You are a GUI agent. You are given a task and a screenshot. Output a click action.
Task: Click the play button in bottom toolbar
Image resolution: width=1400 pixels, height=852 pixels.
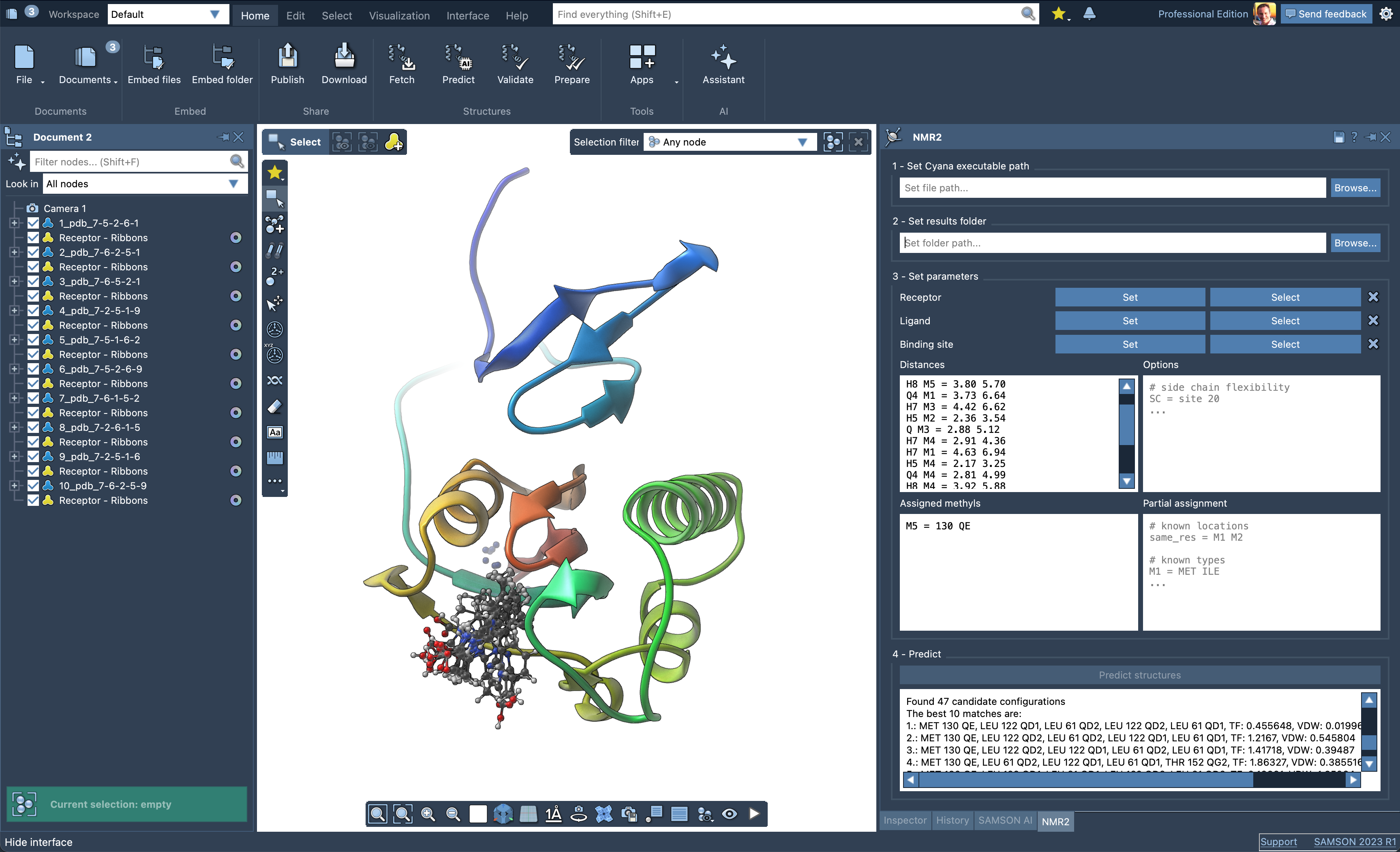[x=754, y=814]
